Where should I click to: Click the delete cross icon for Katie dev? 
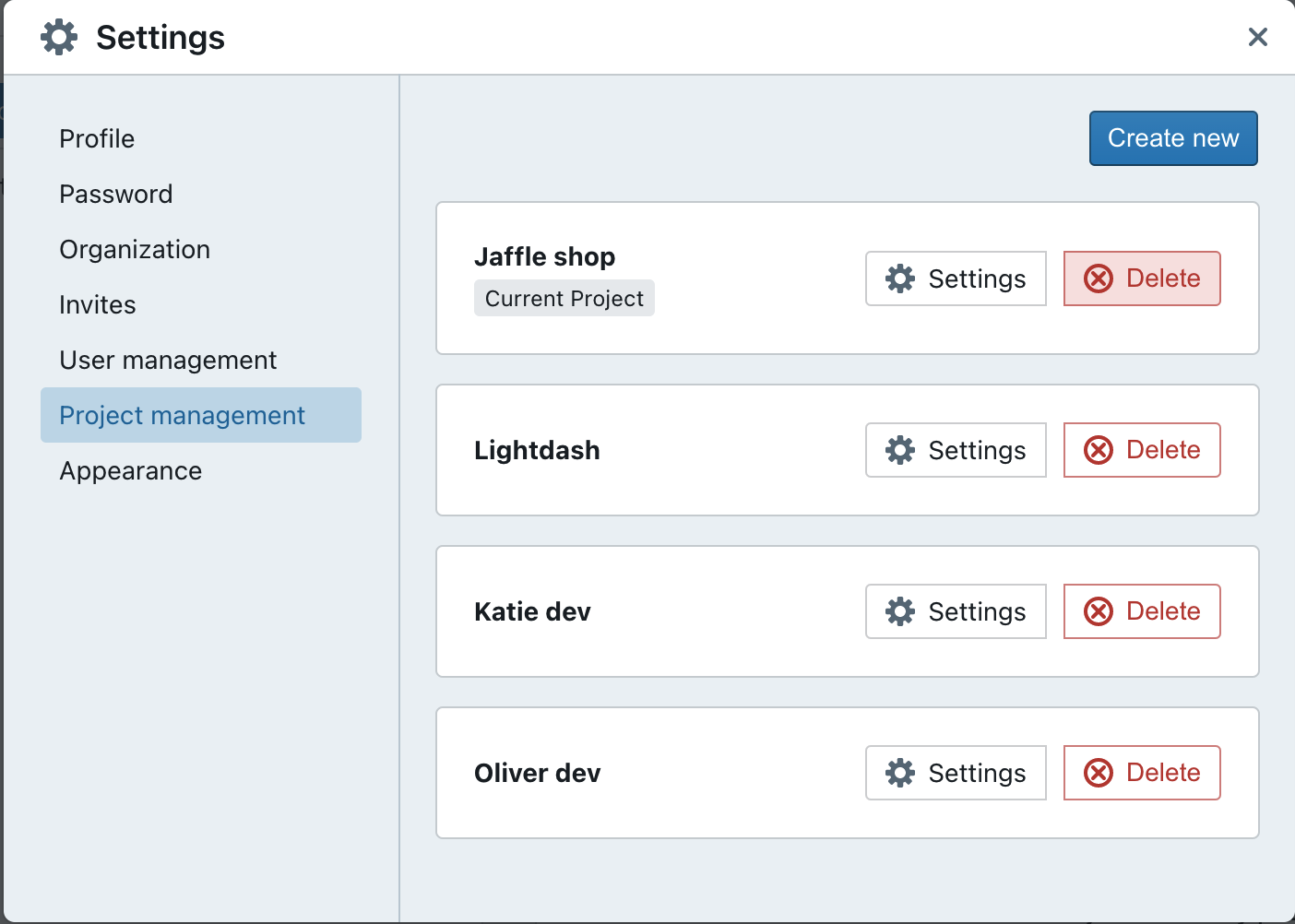pos(1098,611)
